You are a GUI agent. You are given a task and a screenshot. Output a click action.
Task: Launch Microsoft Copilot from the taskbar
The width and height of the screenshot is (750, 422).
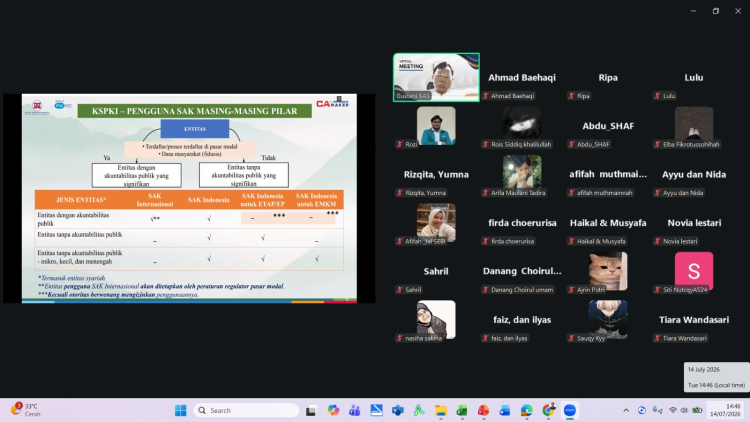333,410
